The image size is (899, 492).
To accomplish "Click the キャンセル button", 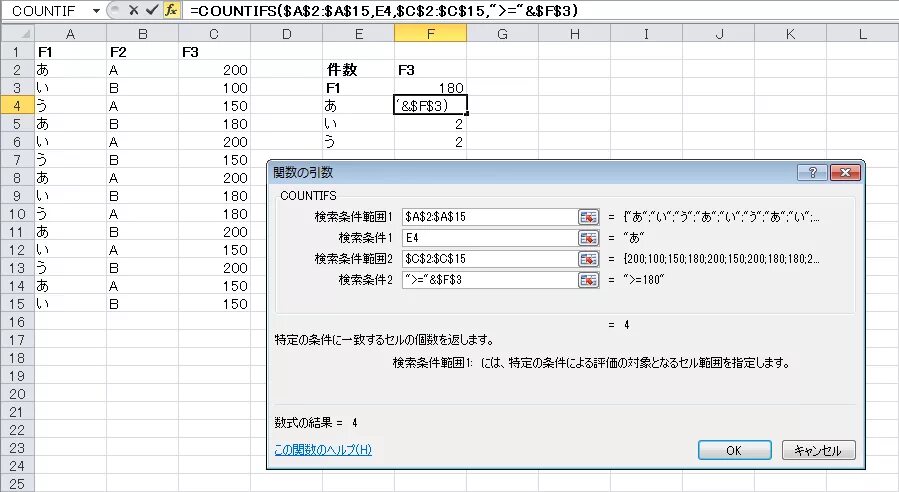I will tap(818, 450).
